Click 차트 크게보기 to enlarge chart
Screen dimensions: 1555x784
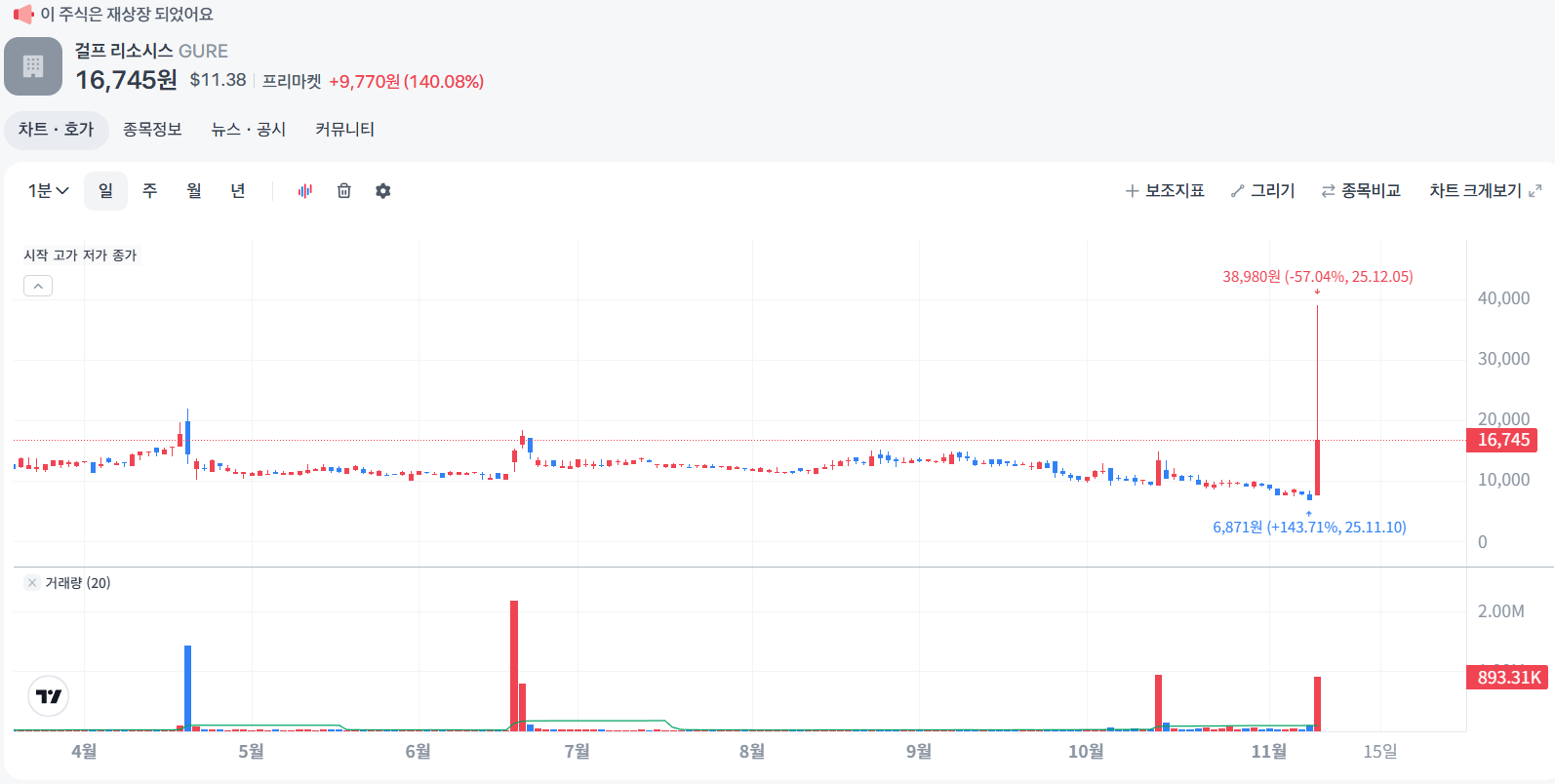point(1486,191)
